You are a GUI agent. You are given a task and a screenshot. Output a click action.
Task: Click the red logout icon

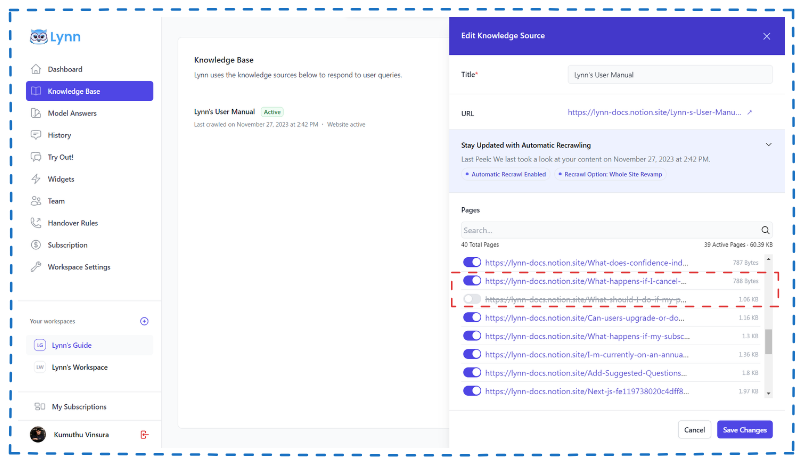[145, 434]
